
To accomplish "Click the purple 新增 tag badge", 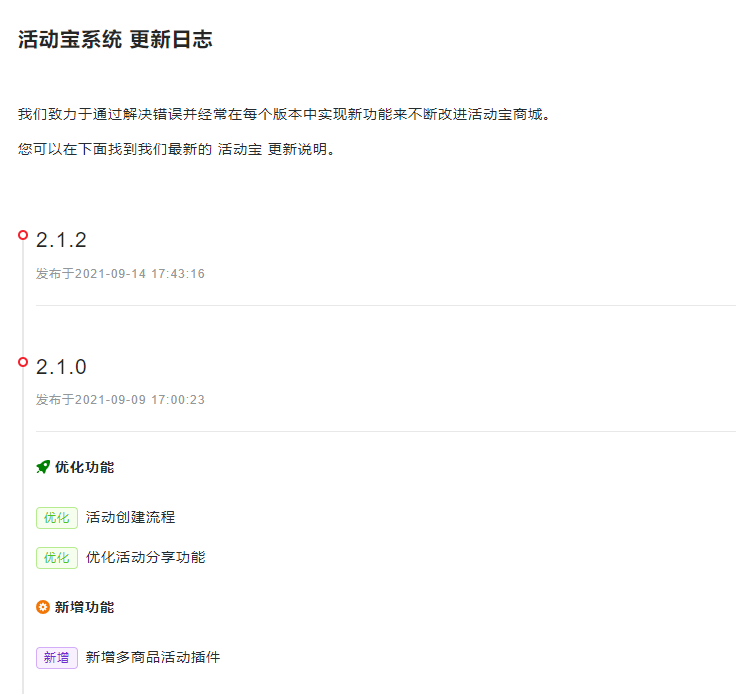I will [57, 657].
